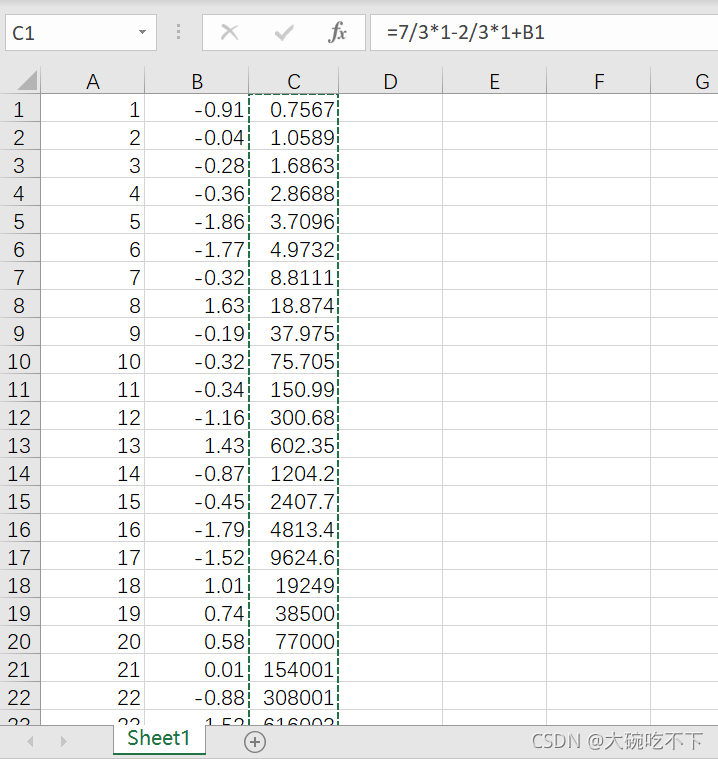Select cell containing 4.9732
718x759 pixels.
(x=293, y=249)
